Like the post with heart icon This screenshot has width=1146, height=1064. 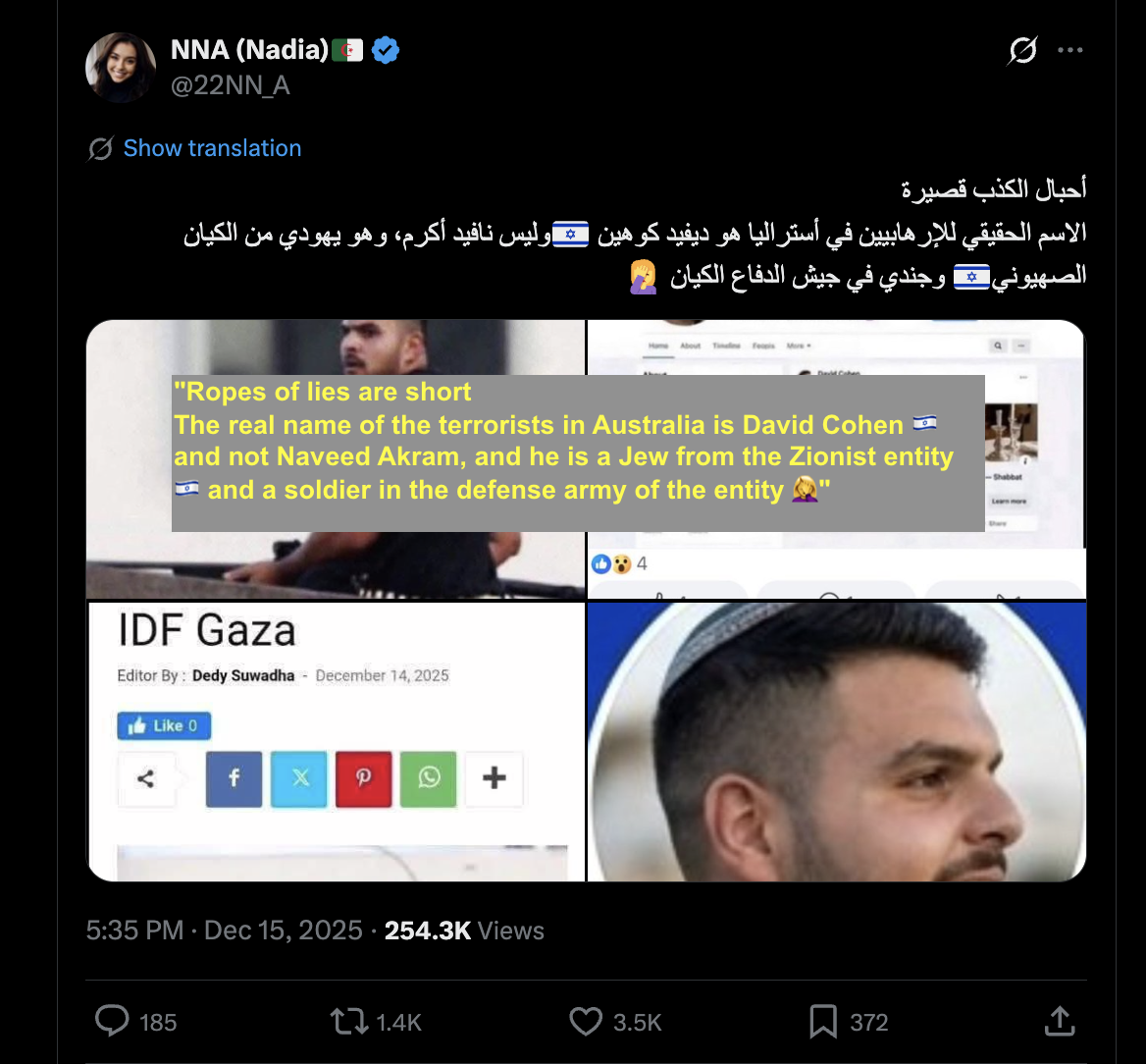(586, 1022)
